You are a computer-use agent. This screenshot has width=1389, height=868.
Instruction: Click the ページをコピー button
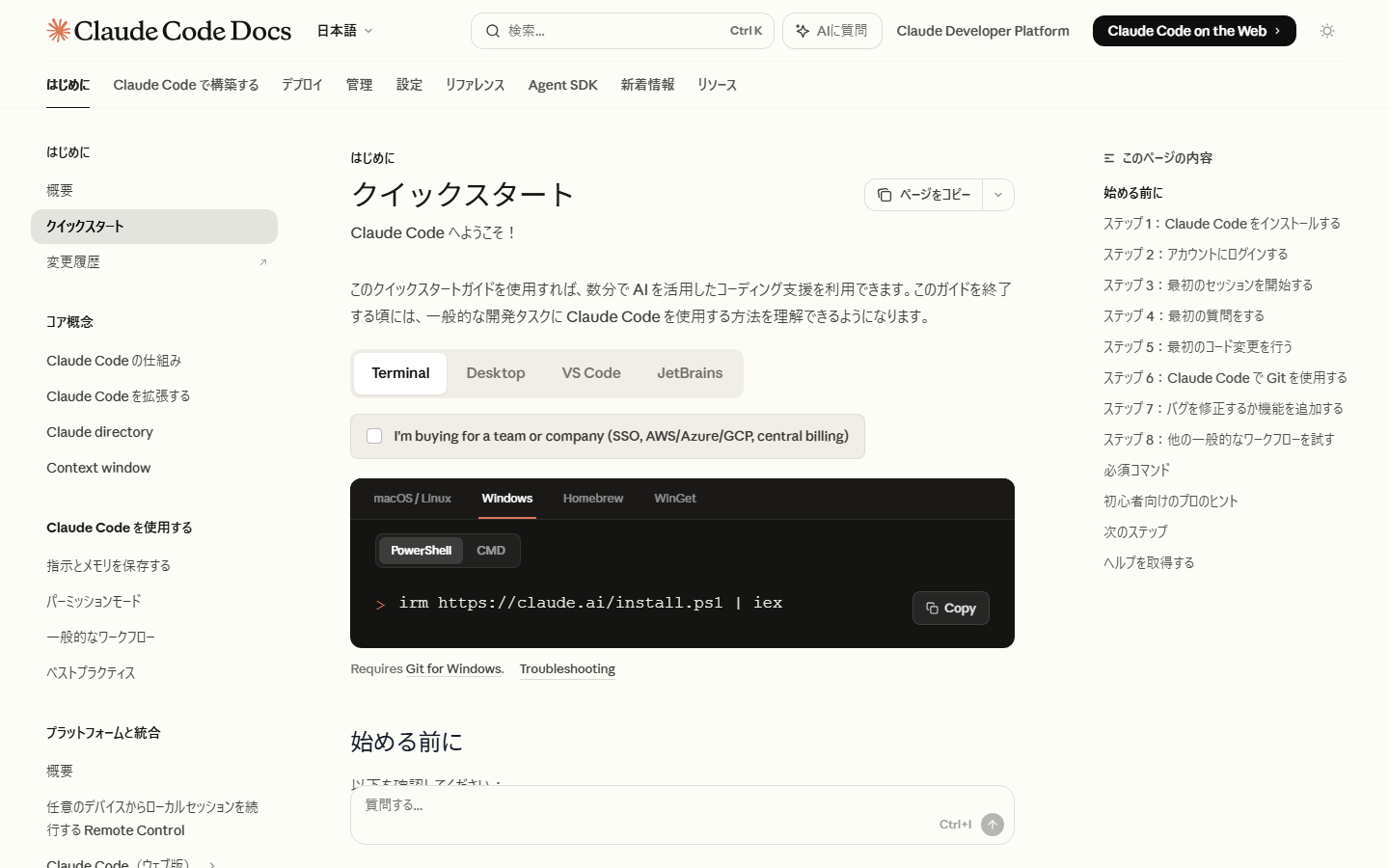click(924, 195)
